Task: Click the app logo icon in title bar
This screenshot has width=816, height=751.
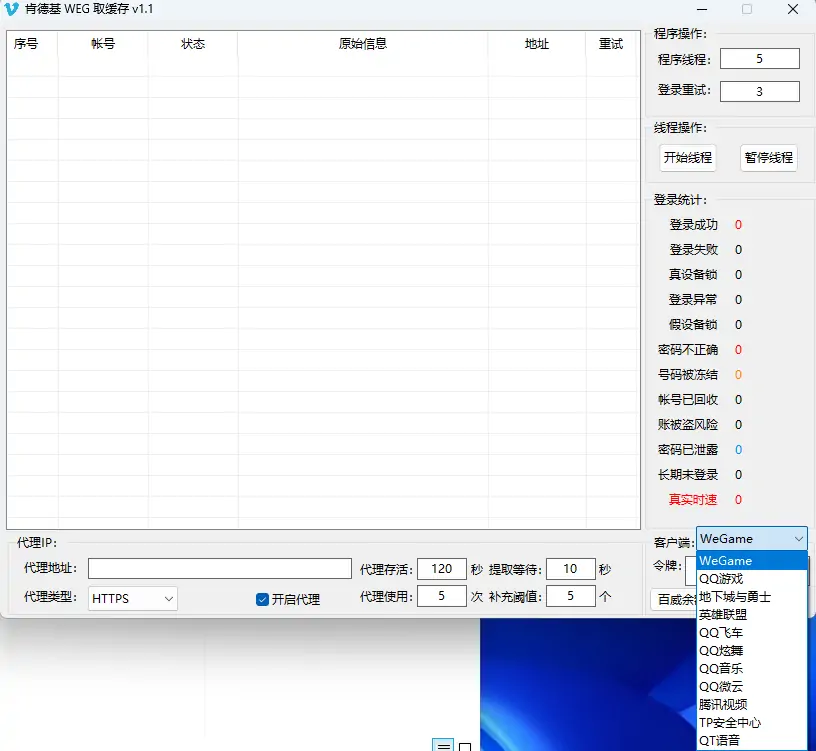Action: 11,9
